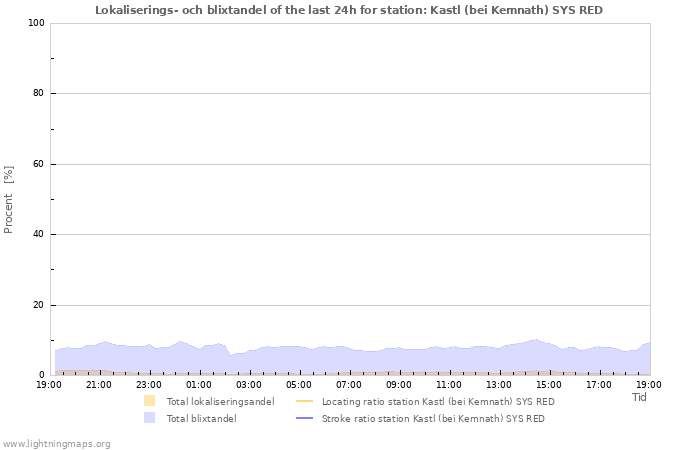Click the 09:00 time axis tick label
The width and height of the screenshot is (700, 450).
pos(399,384)
